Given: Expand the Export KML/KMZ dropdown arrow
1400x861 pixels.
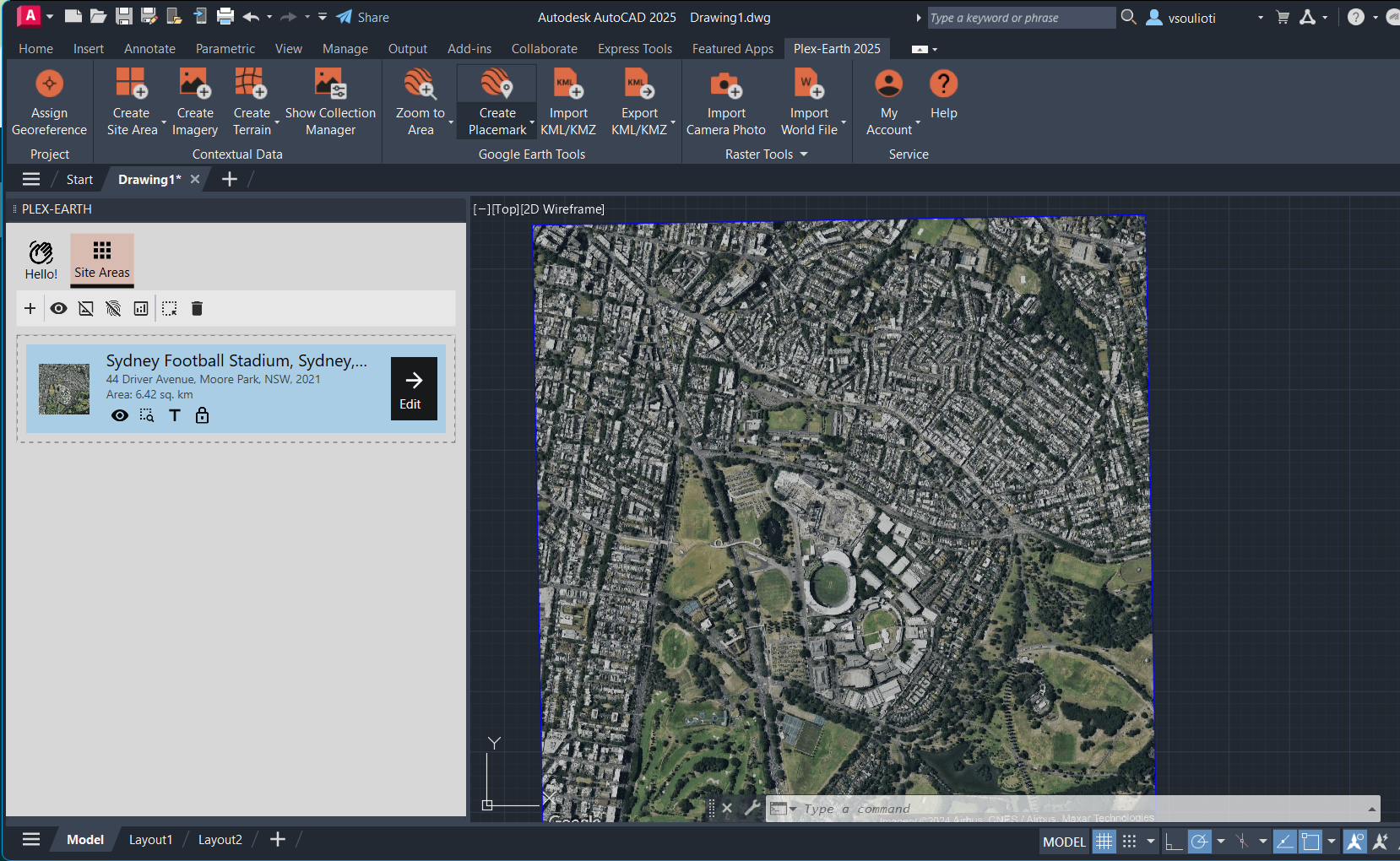Looking at the screenshot, I should click(x=673, y=123).
